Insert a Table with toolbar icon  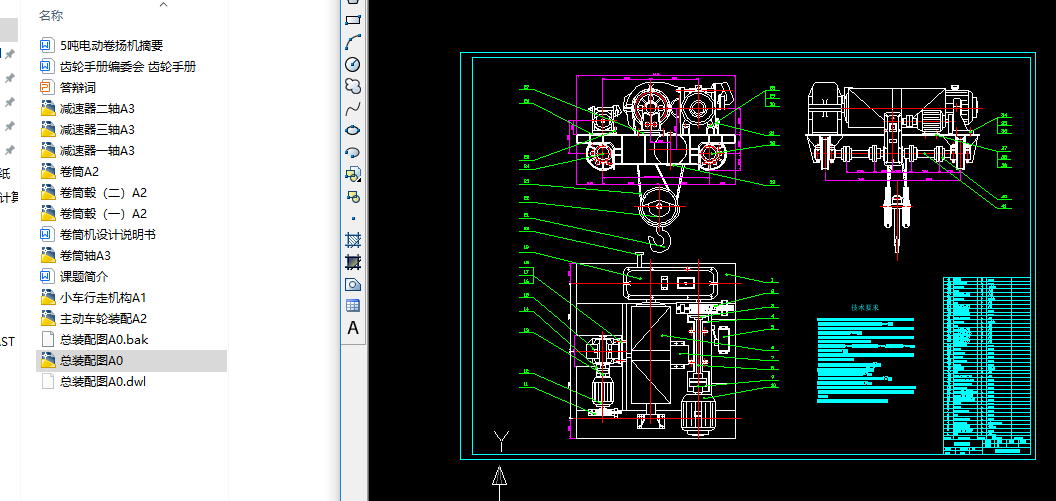coord(353,306)
